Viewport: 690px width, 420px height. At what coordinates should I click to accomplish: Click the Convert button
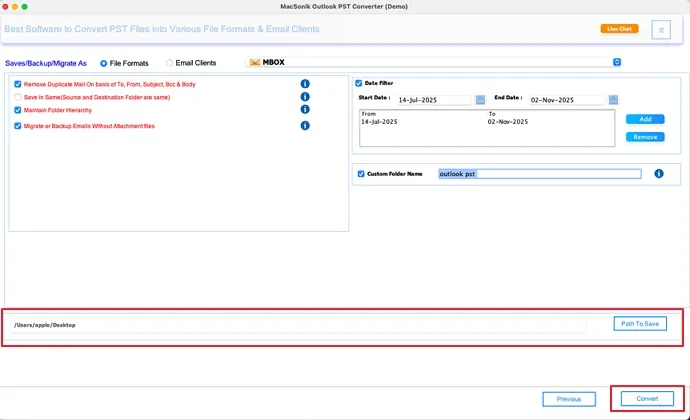[x=647, y=399]
